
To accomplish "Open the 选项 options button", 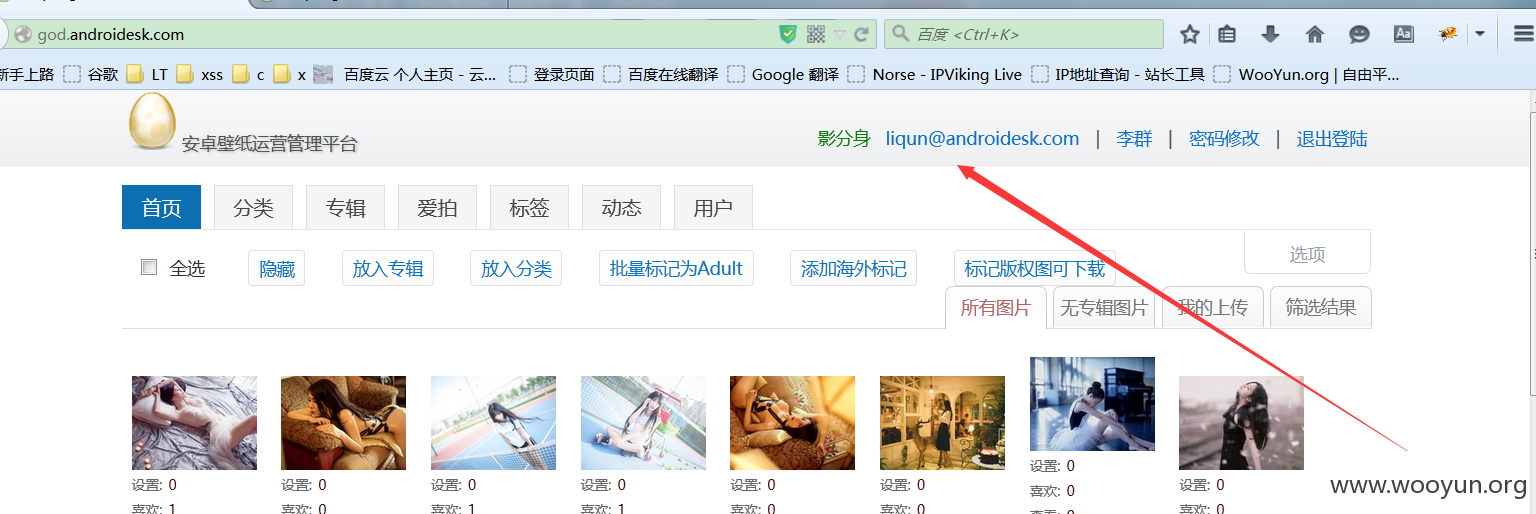I will pos(1307,254).
